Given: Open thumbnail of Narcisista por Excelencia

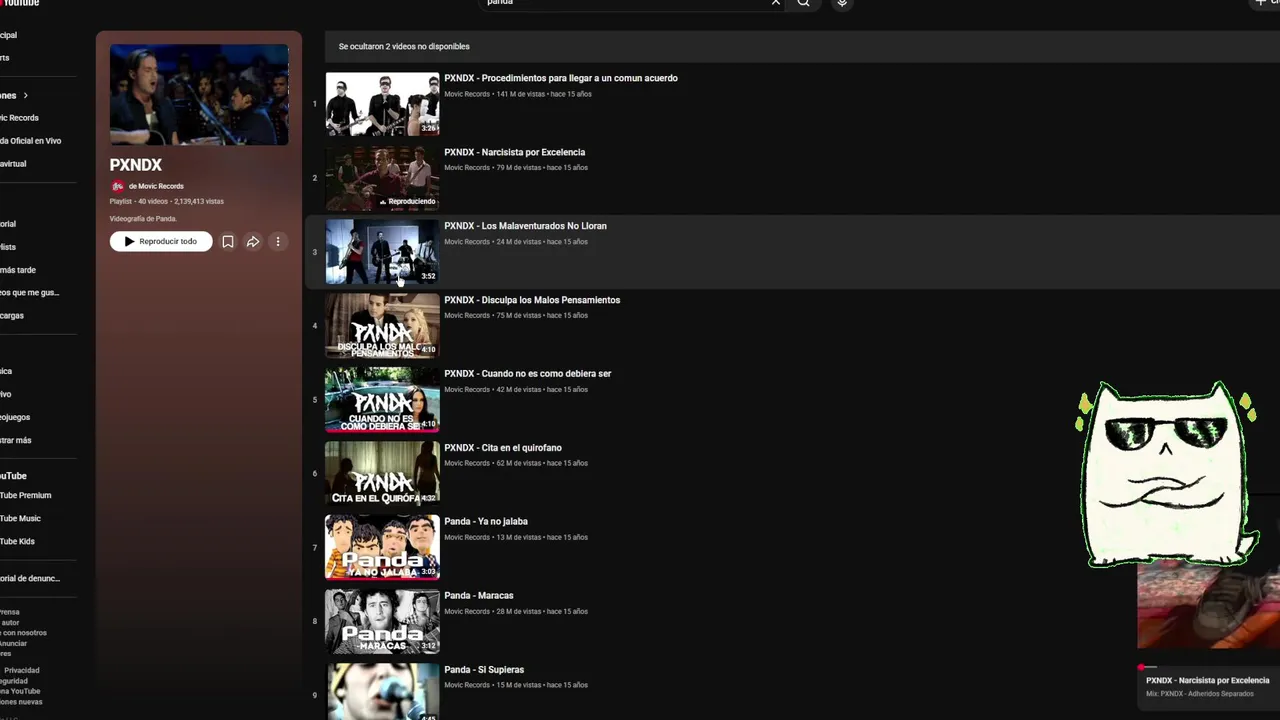Looking at the screenshot, I should 382,178.
